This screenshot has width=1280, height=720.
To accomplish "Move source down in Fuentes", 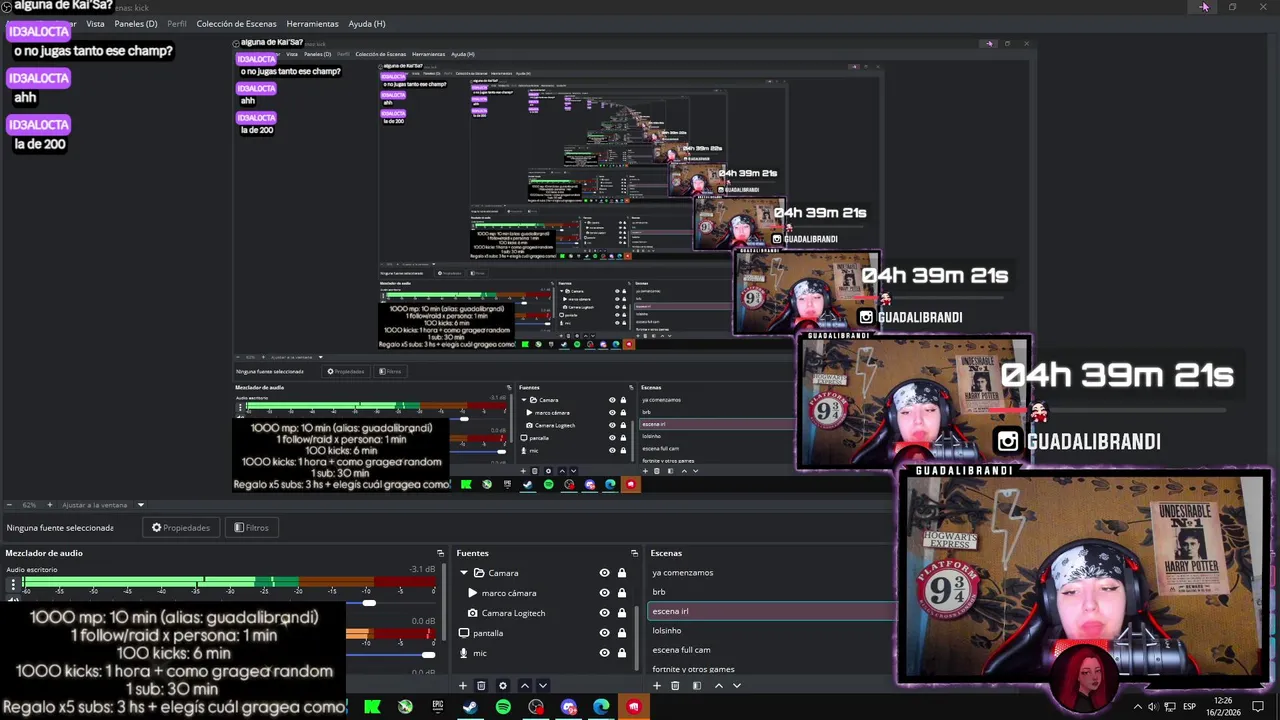I will (x=543, y=686).
